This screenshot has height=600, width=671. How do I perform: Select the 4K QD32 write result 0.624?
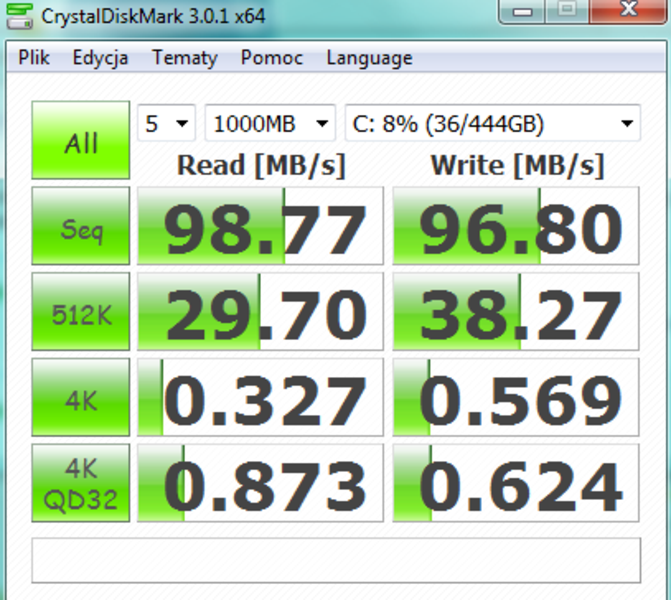point(516,483)
